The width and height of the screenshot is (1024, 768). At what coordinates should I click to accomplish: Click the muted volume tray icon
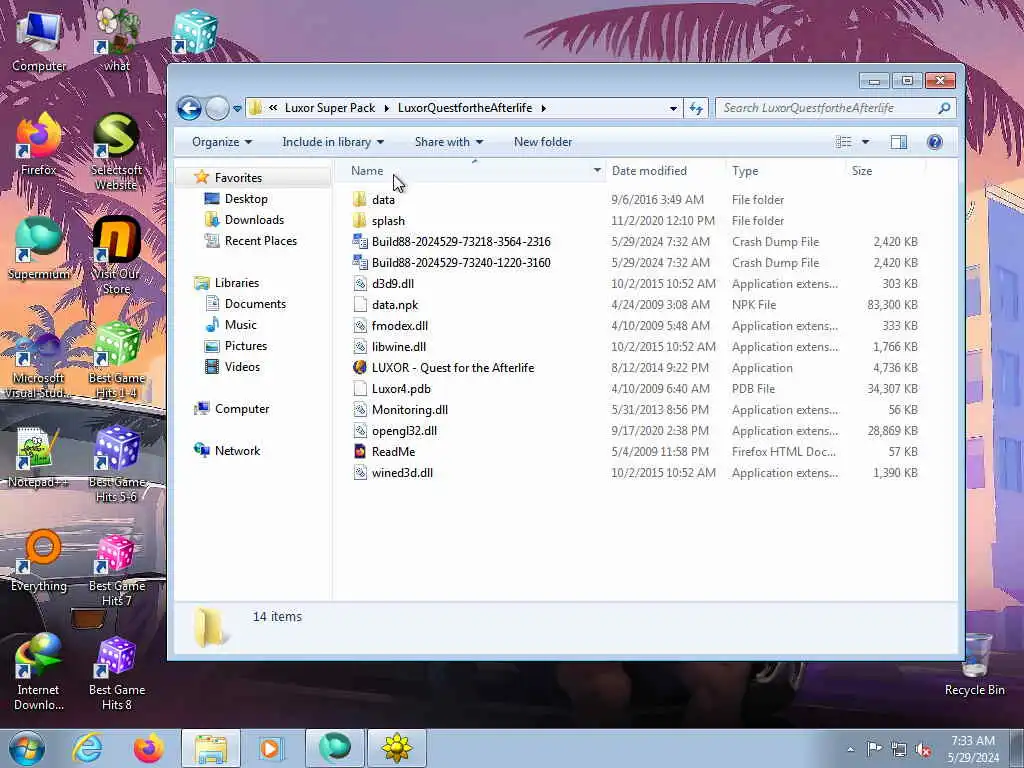(x=923, y=749)
